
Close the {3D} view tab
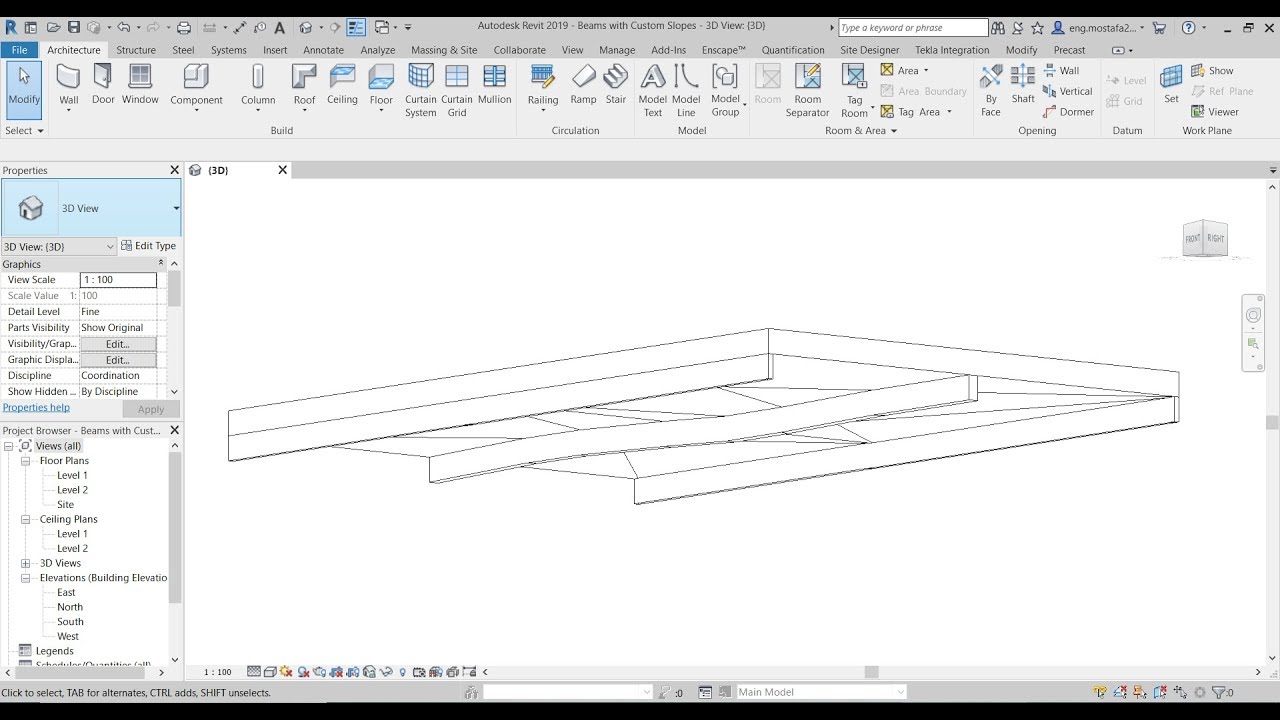click(x=282, y=170)
